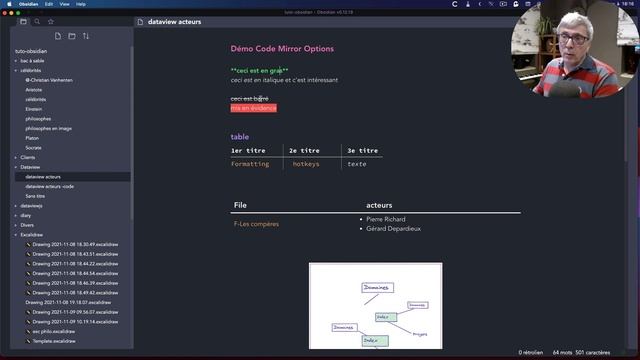Image resolution: width=640 pixels, height=360 pixels.
Task: Collapse the Excalidraw folder
Action: 31,235
